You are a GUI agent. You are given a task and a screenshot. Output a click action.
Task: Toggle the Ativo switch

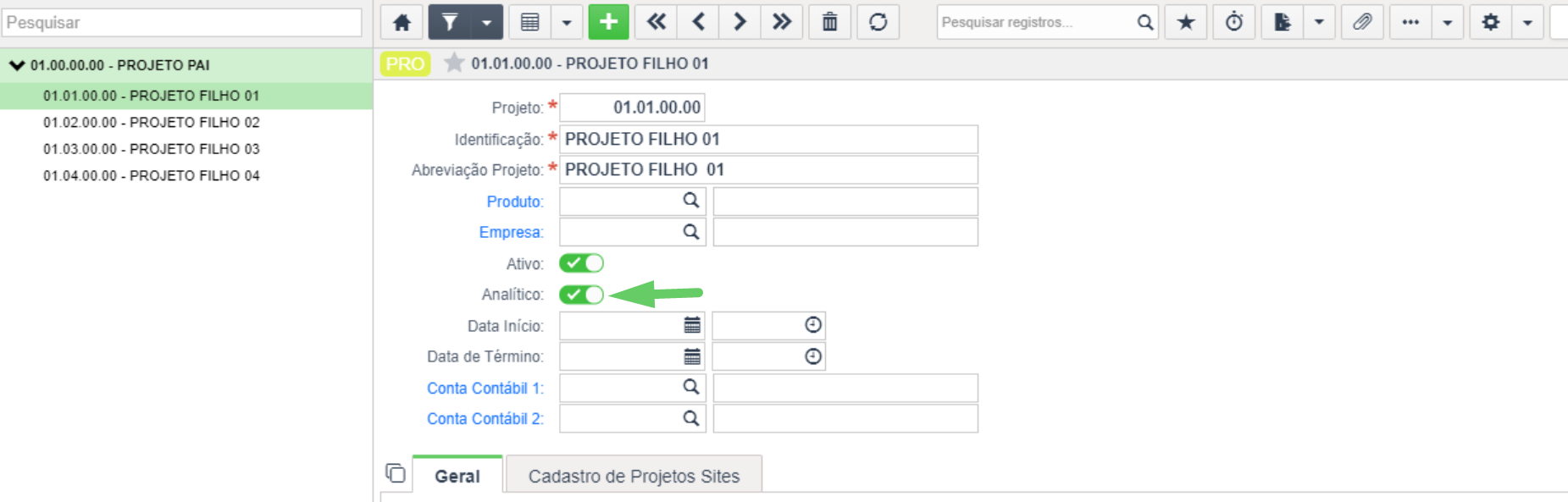click(581, 263)
